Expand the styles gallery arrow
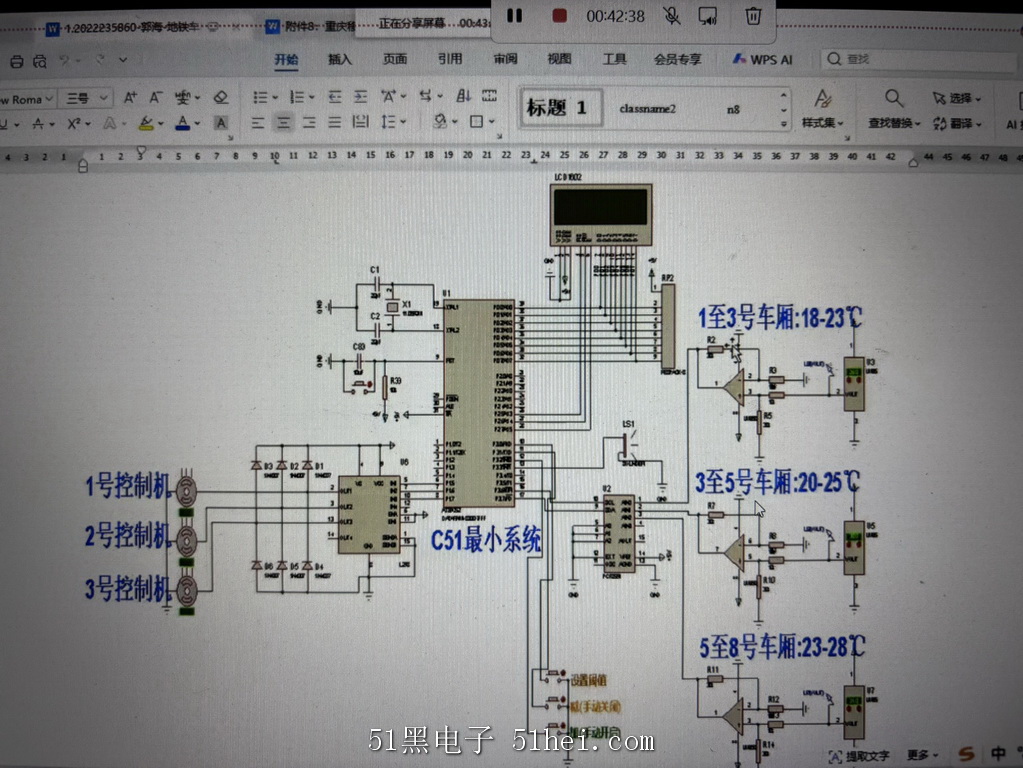Viewport: 1023px width, 768px height. (783, 124)
